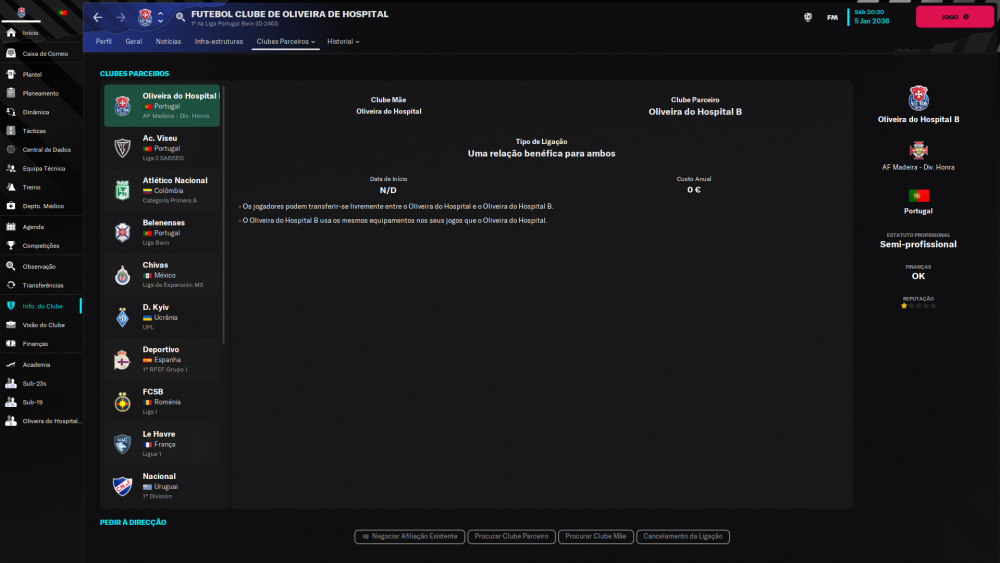Select Le Havre partner club
The height and width of the screenshot is (563, 1000).
(x=162, y=444)
